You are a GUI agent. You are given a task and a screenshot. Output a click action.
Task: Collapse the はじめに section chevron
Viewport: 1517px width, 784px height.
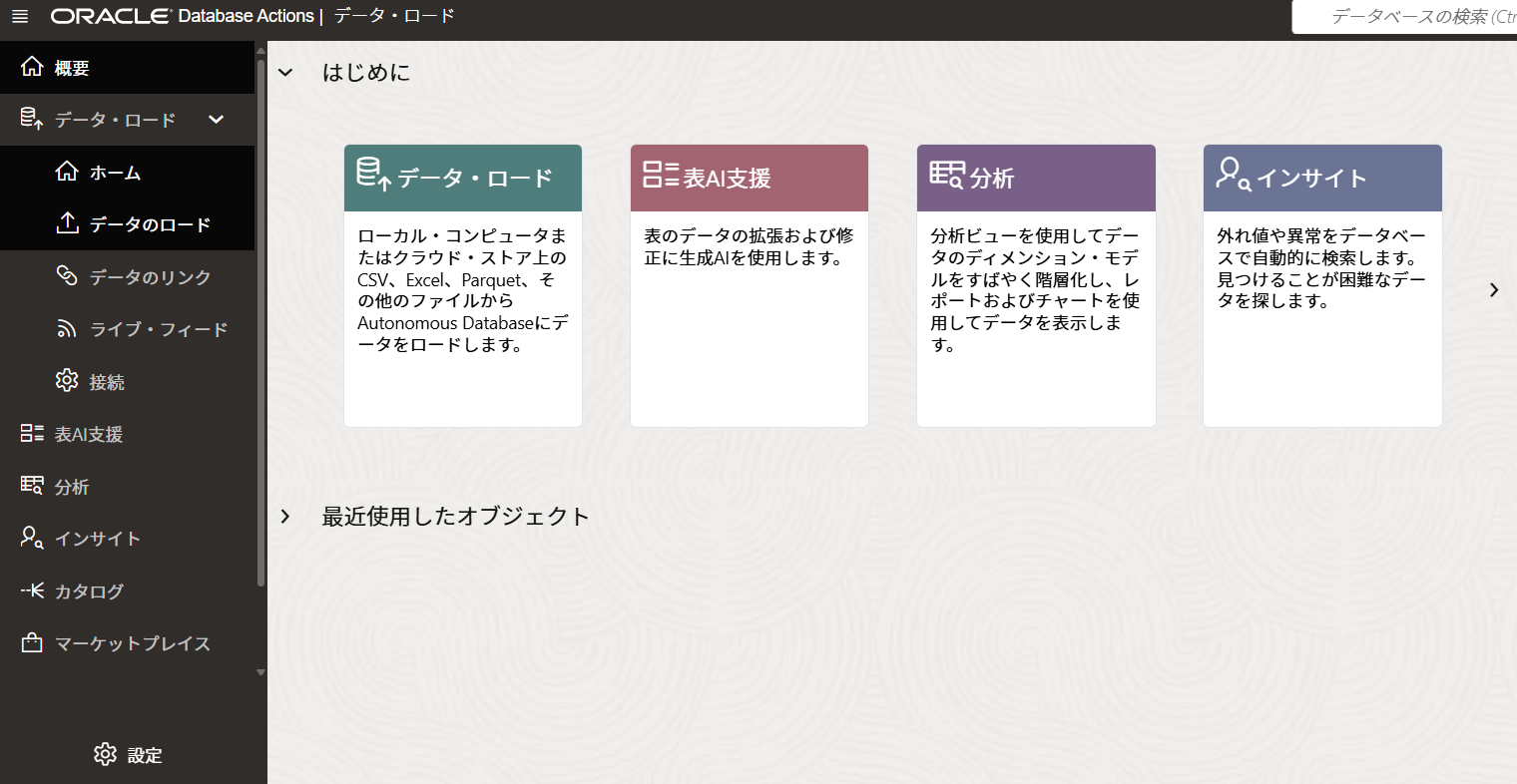pos(285,73)
